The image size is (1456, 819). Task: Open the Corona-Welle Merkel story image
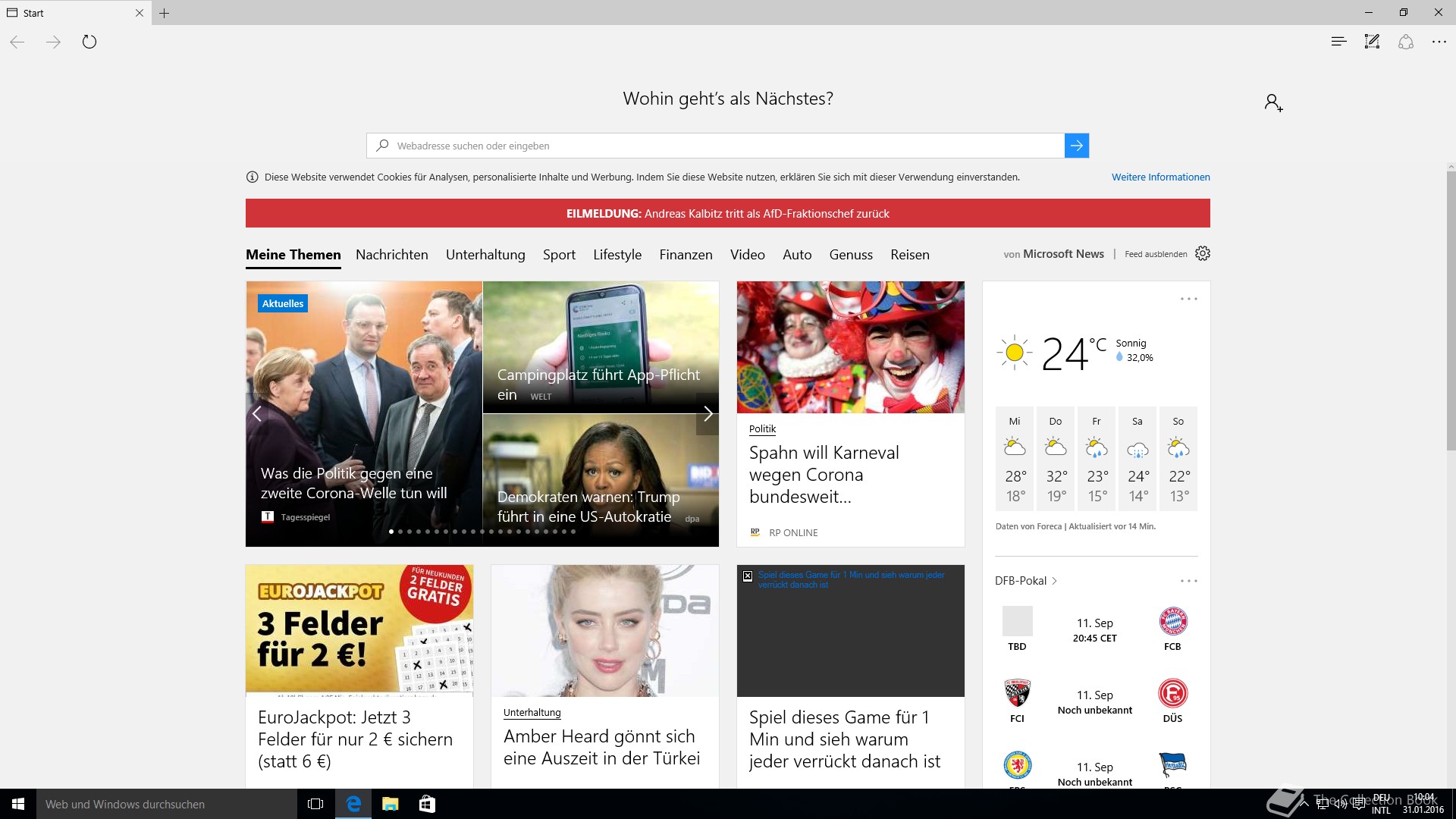pyautogui.click(x=364, y=414)
